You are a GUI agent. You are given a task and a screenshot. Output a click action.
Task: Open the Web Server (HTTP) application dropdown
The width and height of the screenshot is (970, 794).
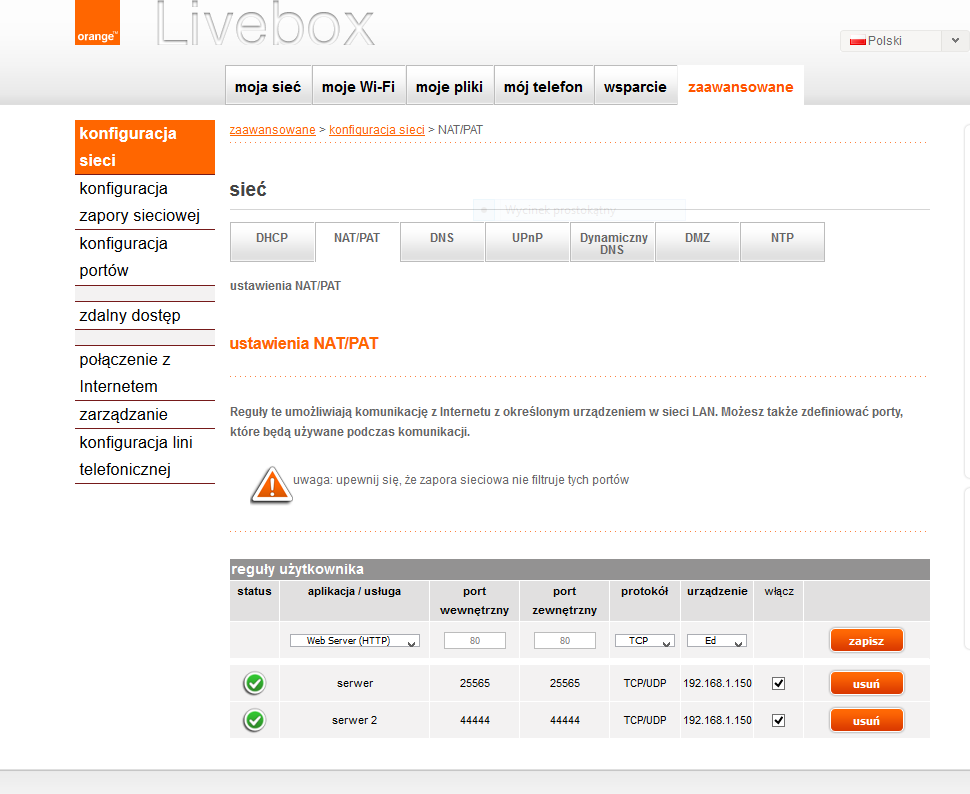[x=354, y=641]
